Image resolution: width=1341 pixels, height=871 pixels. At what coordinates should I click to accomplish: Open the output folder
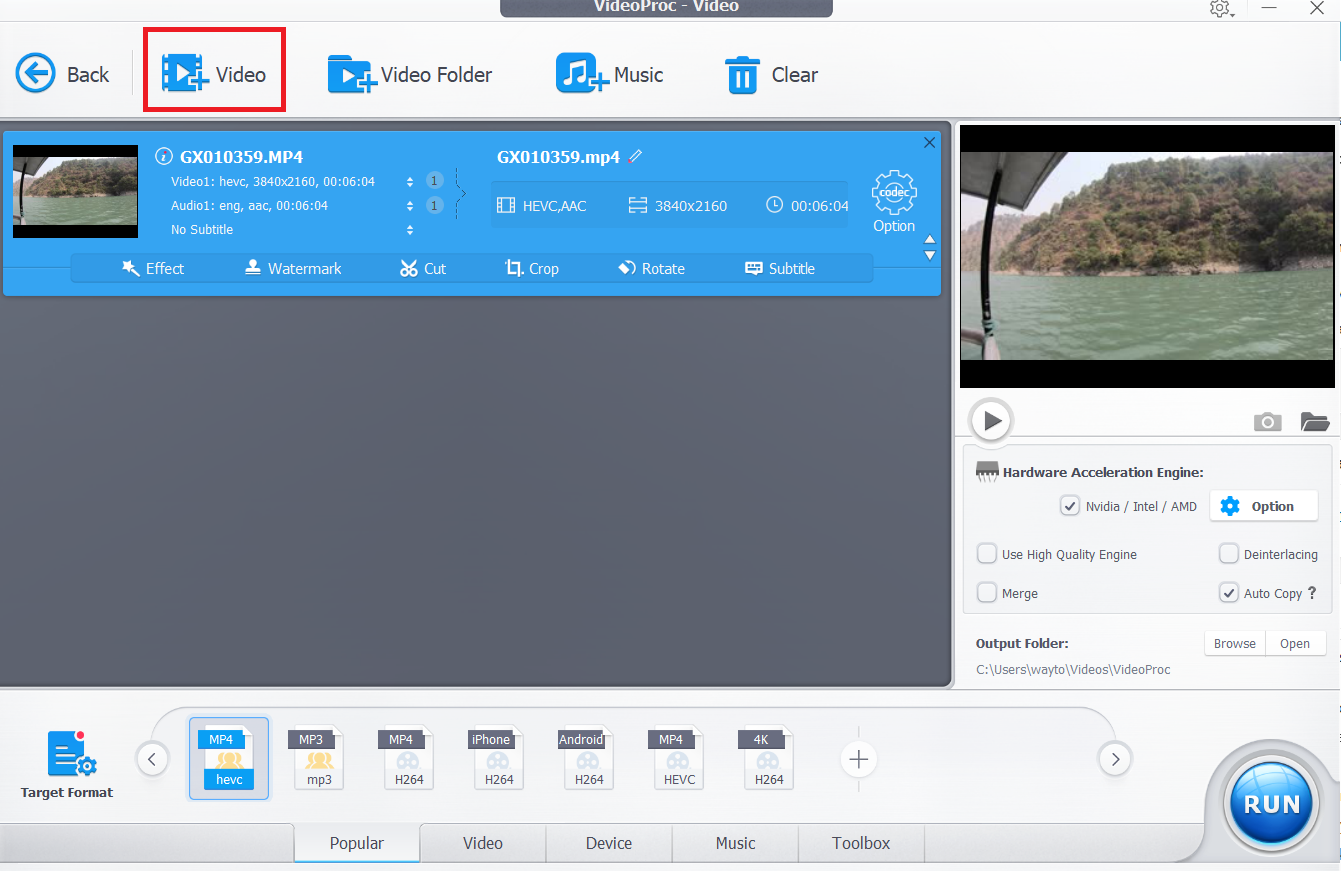(x=1295, y=643)
